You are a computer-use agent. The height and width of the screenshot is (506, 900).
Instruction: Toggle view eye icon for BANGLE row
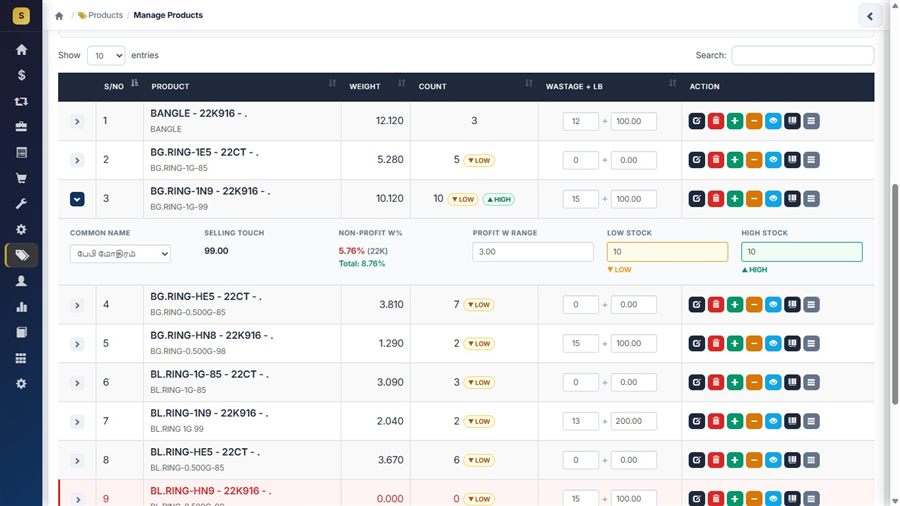pyautogui.click(x=773, y=121)
